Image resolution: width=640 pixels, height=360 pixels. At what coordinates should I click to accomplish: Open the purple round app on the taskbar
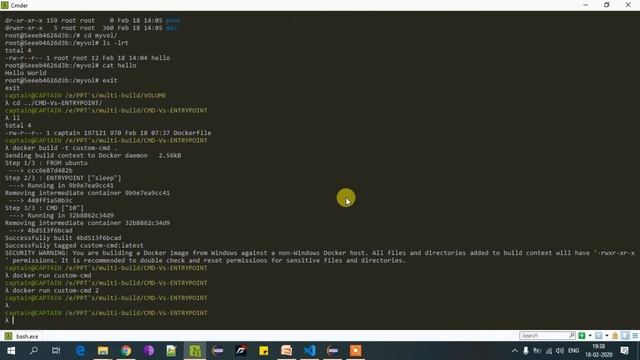click(149, 351)
